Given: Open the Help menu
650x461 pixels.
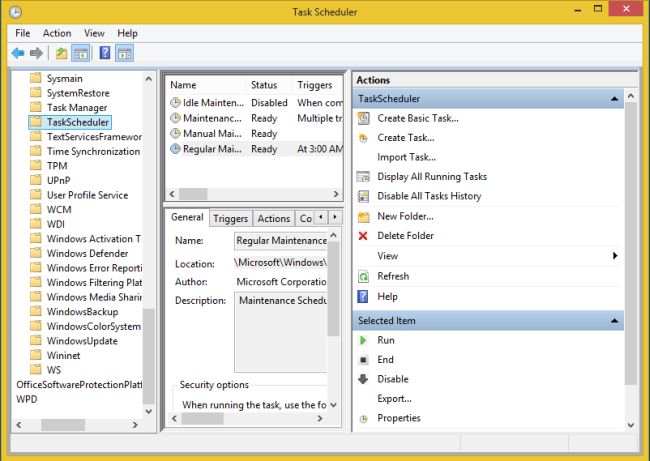Looking at the screenshot, I should point(127,33).
